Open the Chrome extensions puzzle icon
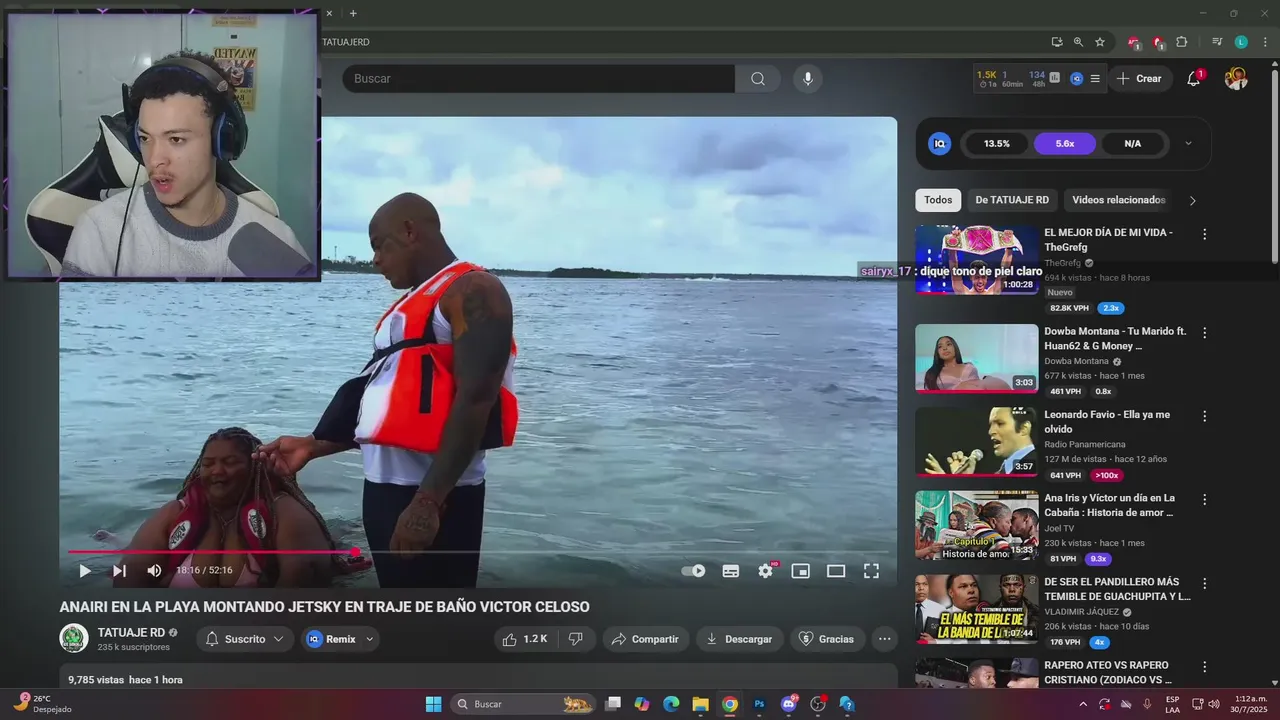The width and height of the screenshot is (1280, 720). (1182, 42)
